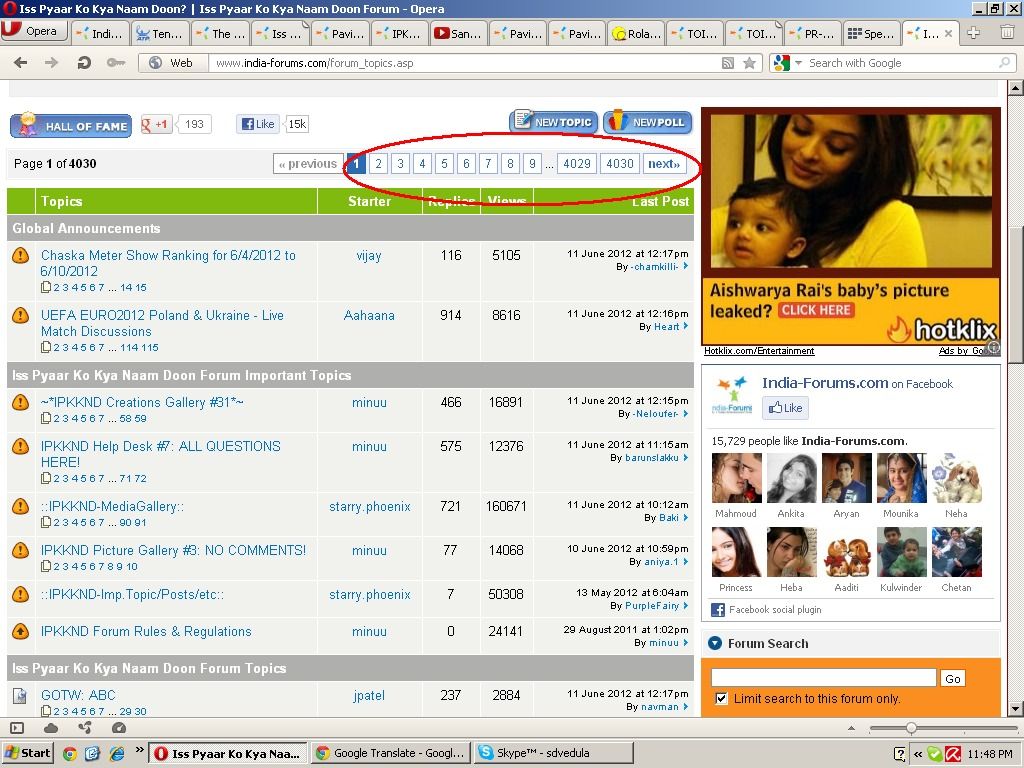Add a new tab with plus icon
1024x768 pixels.
(x=973, y=33)
